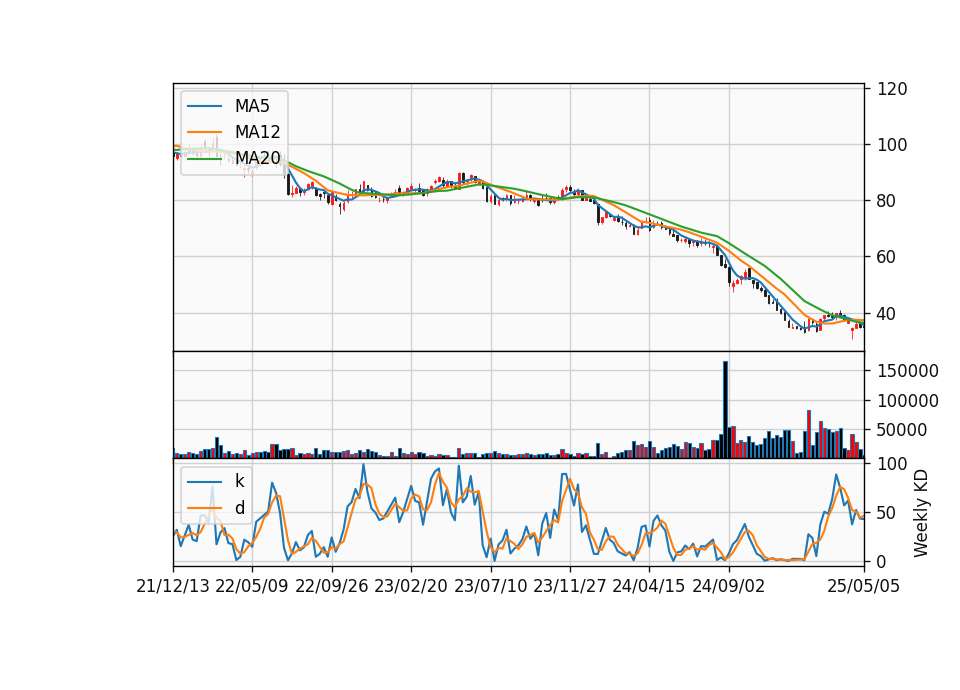
Task: Click the MA5 legend label
Action: 252,106
